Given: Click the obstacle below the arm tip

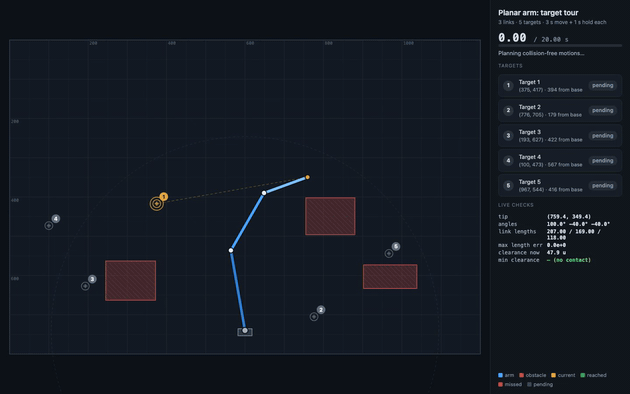Looking at the screenshot, I should (x=330, y=216).
